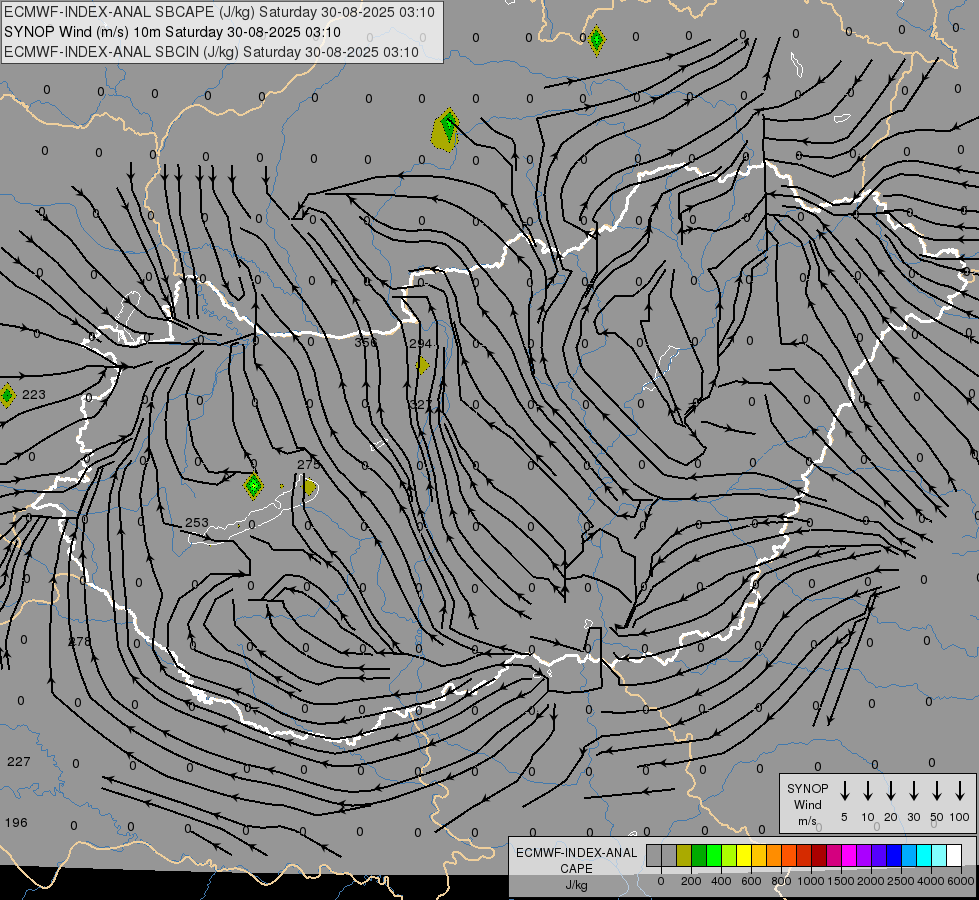The width and height of the screenshot is (979, 900).
Task: Click the green CAPE diamond beside value 223
Action: click(x=7, y=395)
